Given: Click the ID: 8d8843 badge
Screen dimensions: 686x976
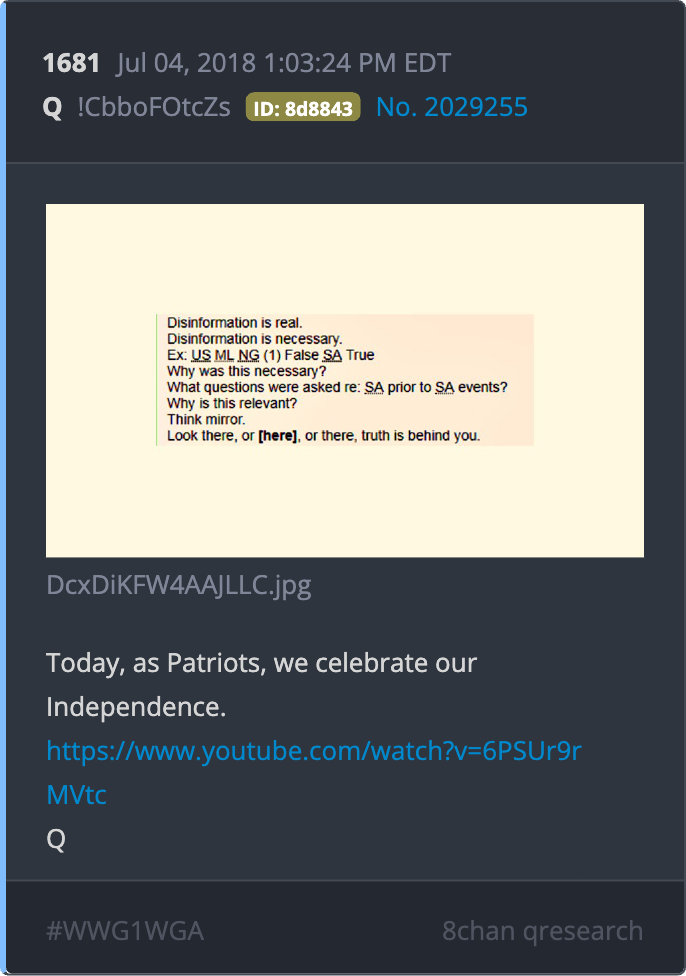Looking at the screenshot, I should click(303, 107).
